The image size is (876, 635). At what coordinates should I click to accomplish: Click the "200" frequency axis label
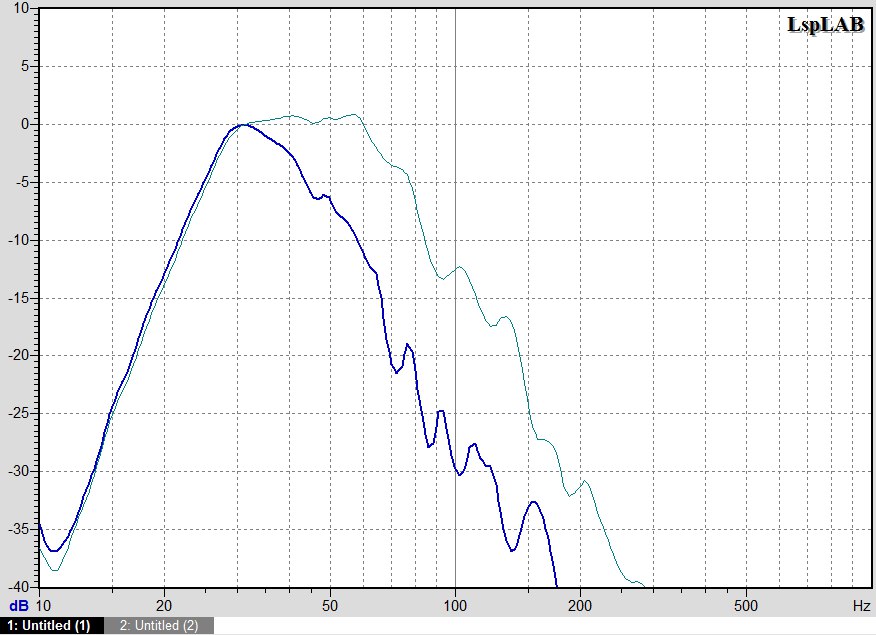(580, 606)
